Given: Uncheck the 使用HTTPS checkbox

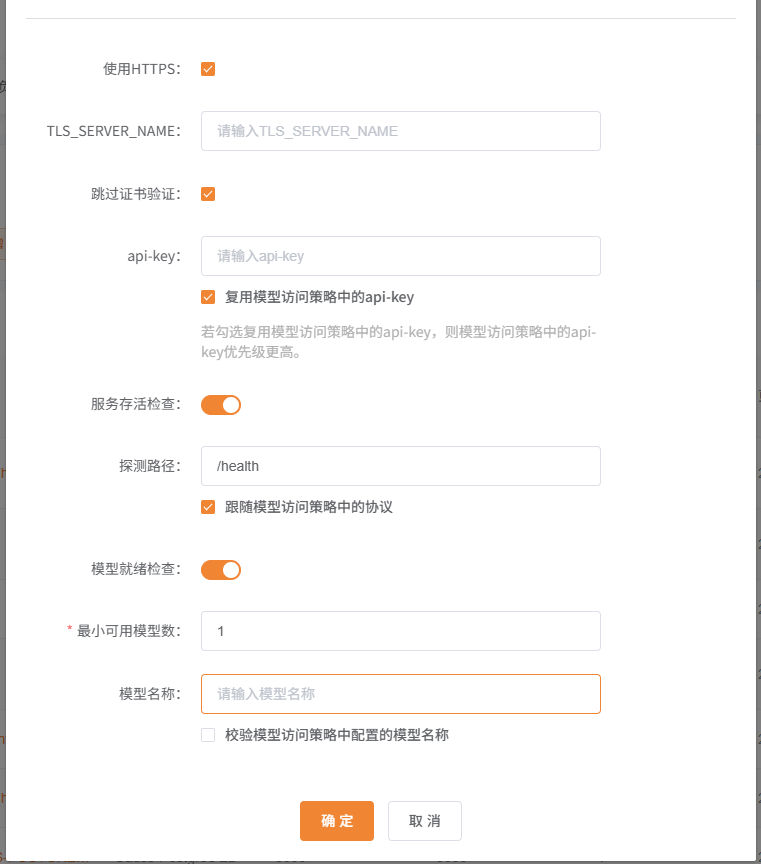Looking at the screenshot, I should (x=208, y=69).
